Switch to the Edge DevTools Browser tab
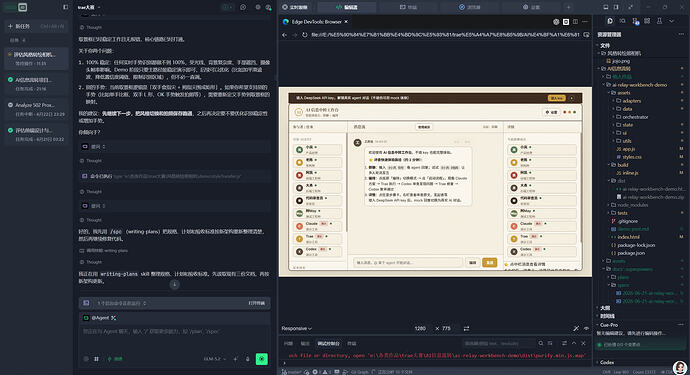This screenshot has height=375, width=690. (316, 22)
